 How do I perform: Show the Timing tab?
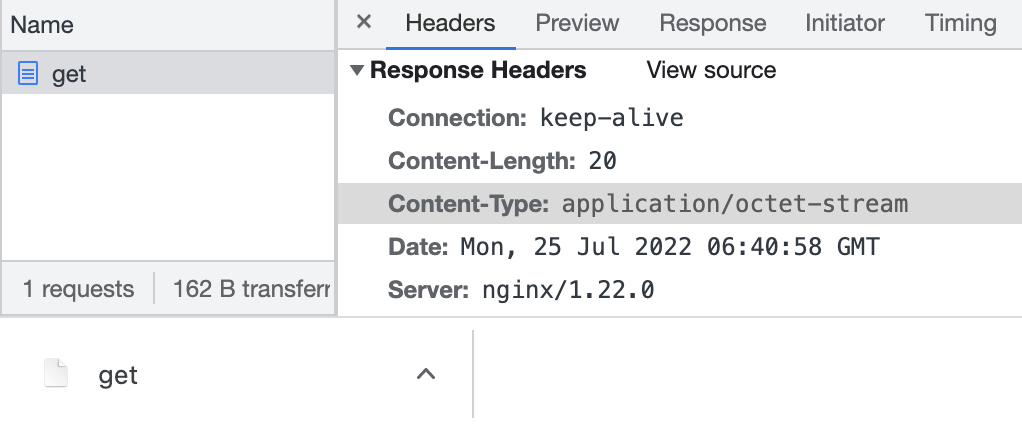pos(960,23)
